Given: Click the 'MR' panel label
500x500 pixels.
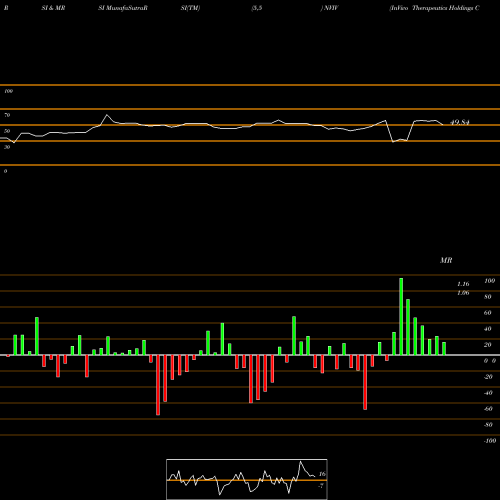Looking at the screenshot, I should point(446,260).
